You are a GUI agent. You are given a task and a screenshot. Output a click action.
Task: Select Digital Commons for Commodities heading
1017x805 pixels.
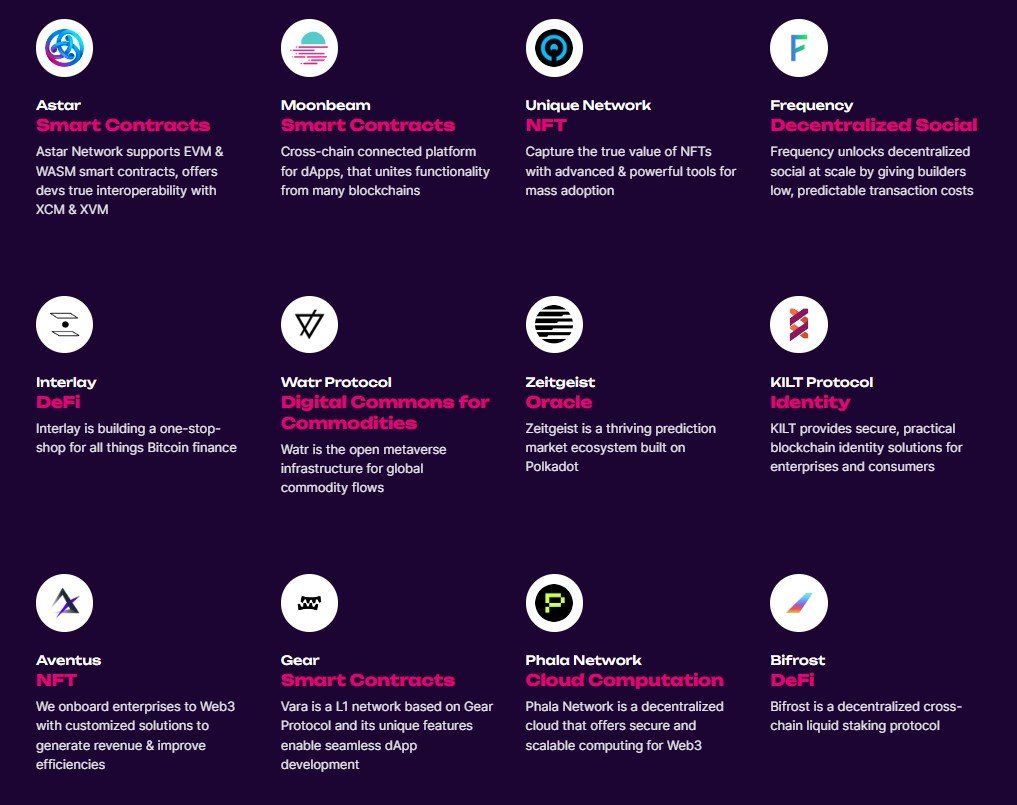coord(385,412)
